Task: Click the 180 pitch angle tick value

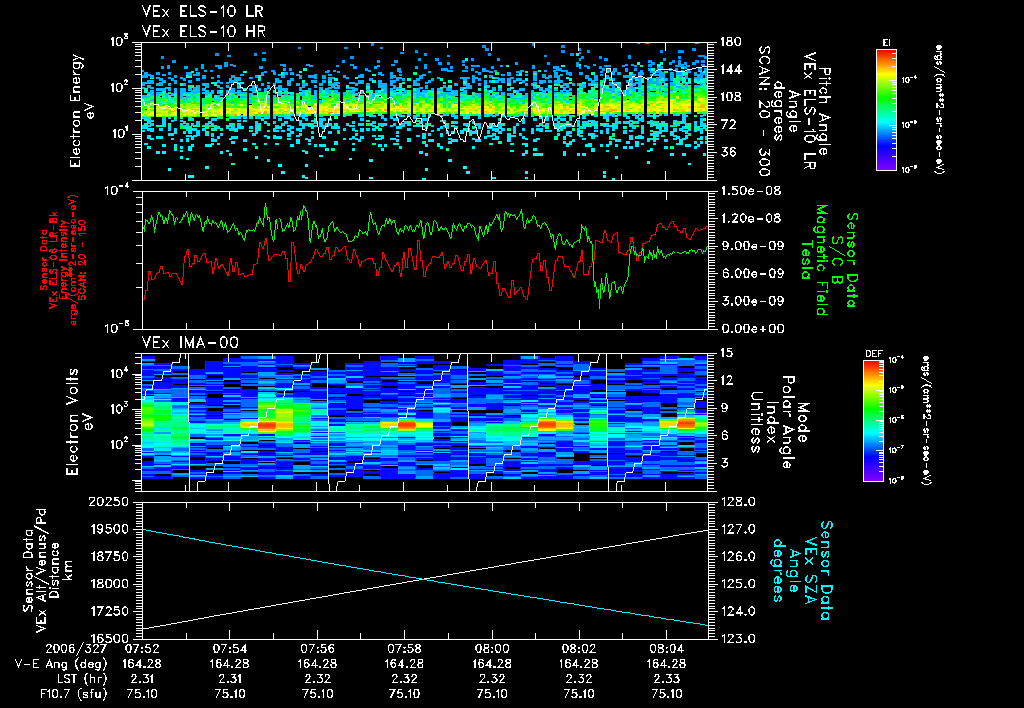Action: [731, 42]
